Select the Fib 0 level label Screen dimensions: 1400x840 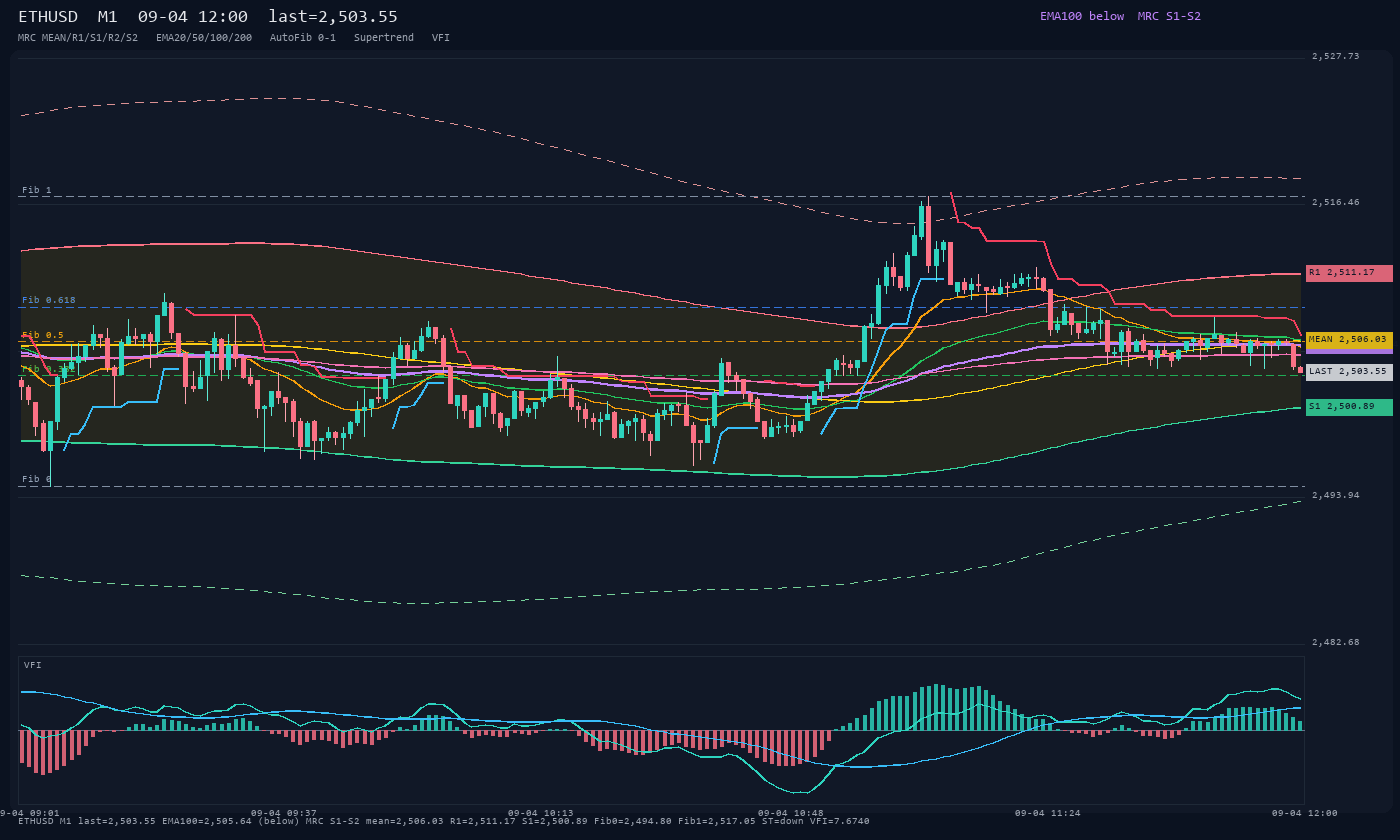pos(37,479)
